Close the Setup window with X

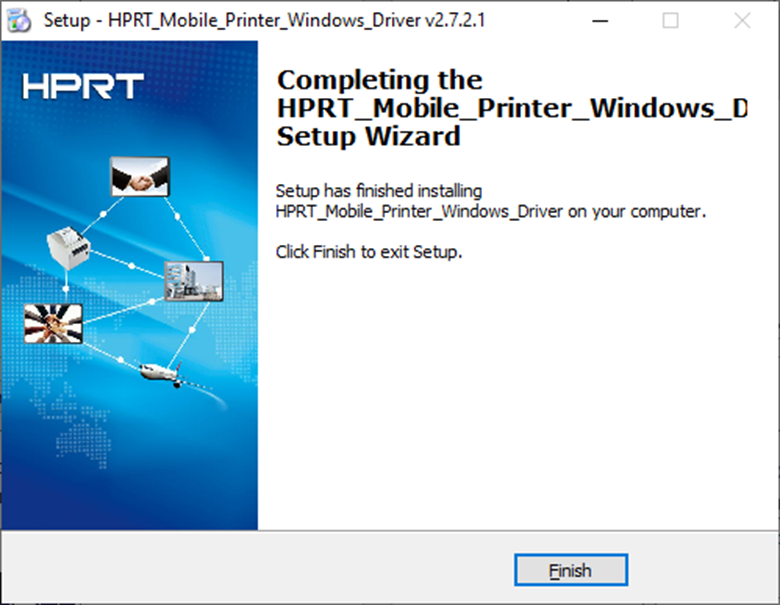tap(742, 20)
